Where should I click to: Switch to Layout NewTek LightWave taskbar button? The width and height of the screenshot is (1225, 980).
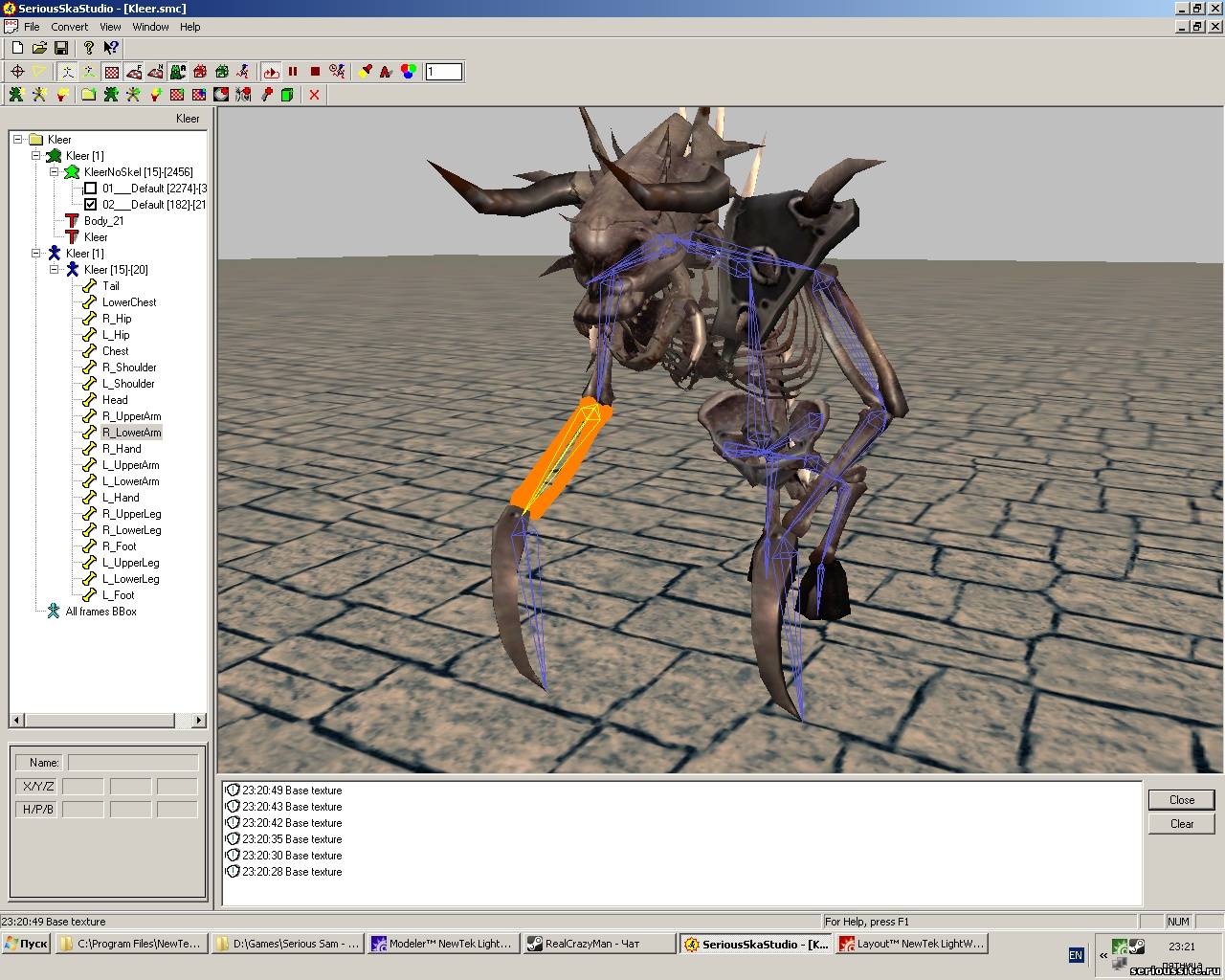910,944
